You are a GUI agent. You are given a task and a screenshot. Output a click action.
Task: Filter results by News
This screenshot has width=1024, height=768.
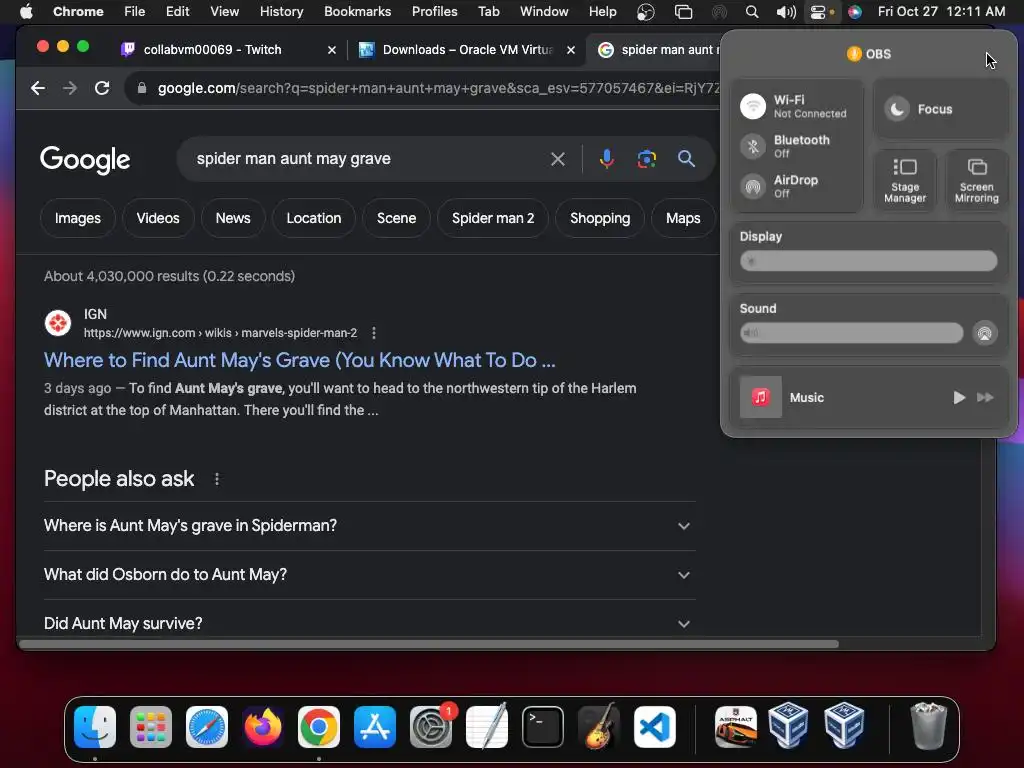point(233,218)
